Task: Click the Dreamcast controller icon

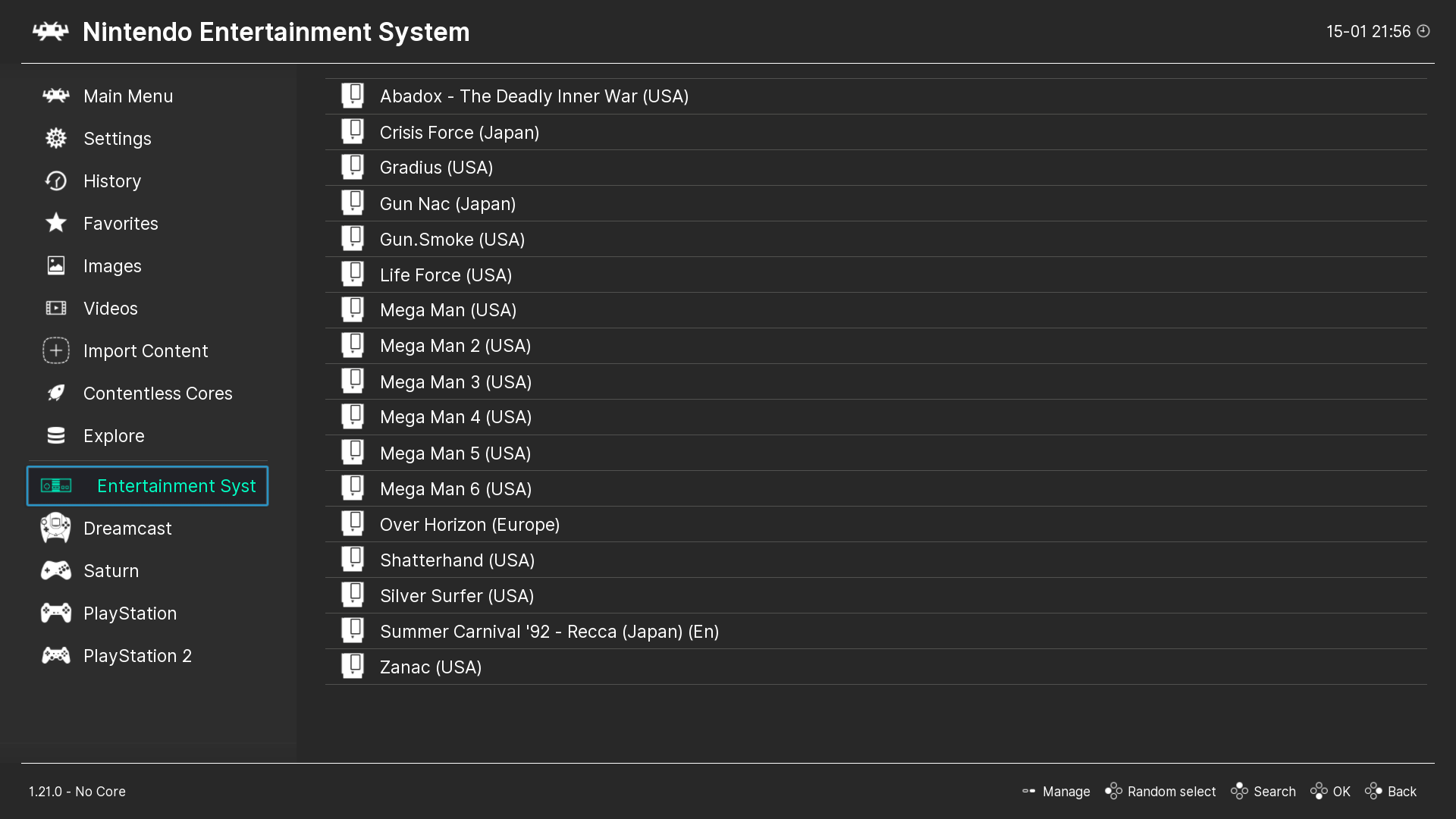Action: click(x=55, y=528)
